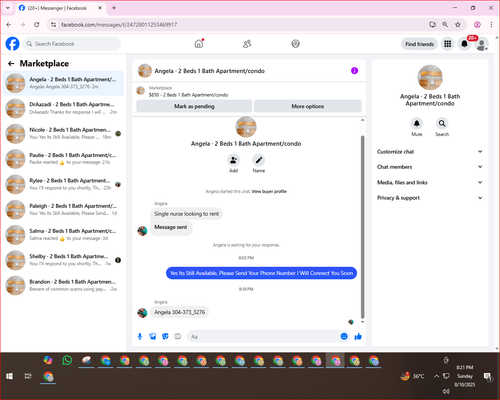
Task: Click the "Angela 304-373_3276" message bubble
Action: click(x=179, y=312)
